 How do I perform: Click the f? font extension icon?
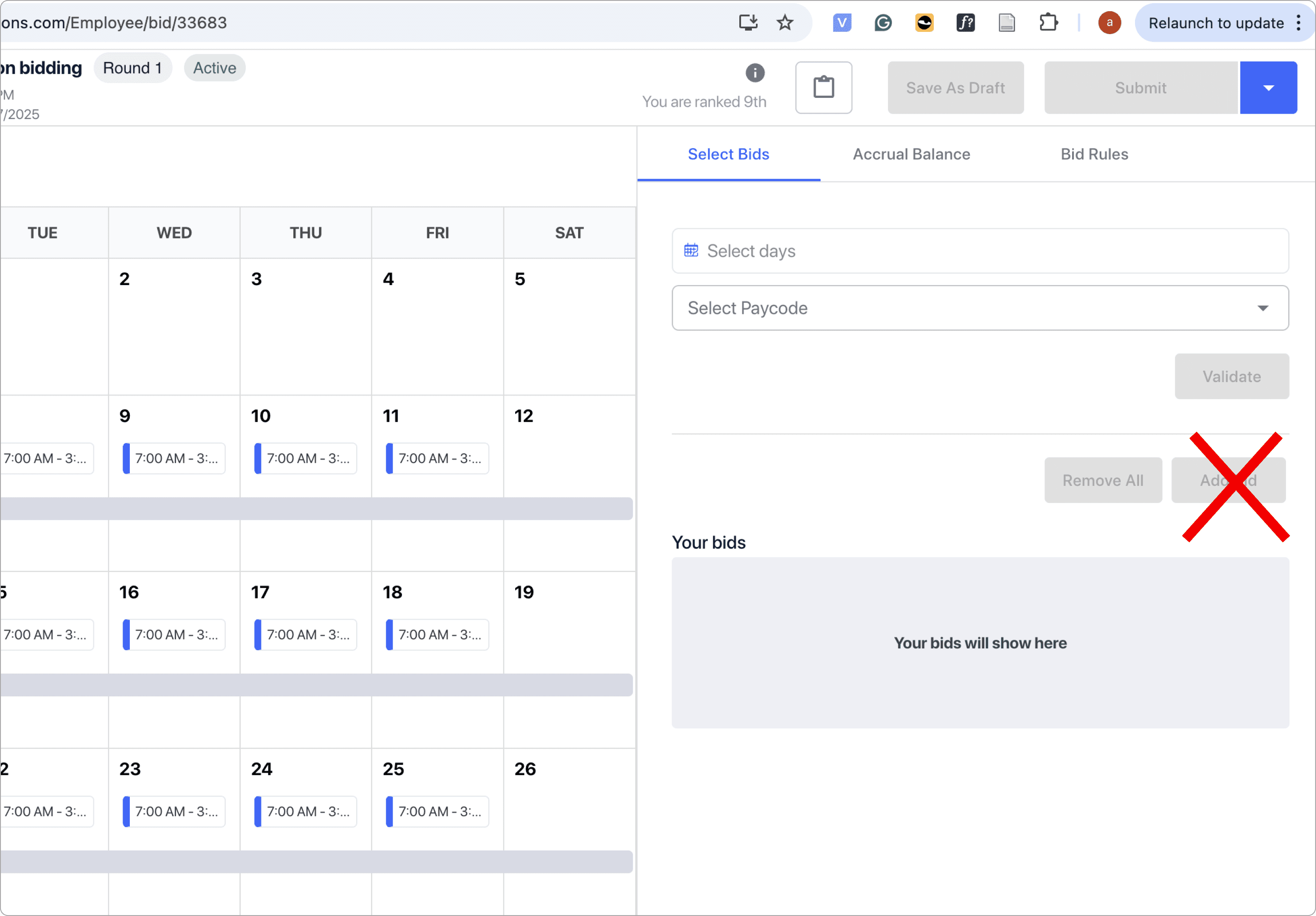(965, 23)
